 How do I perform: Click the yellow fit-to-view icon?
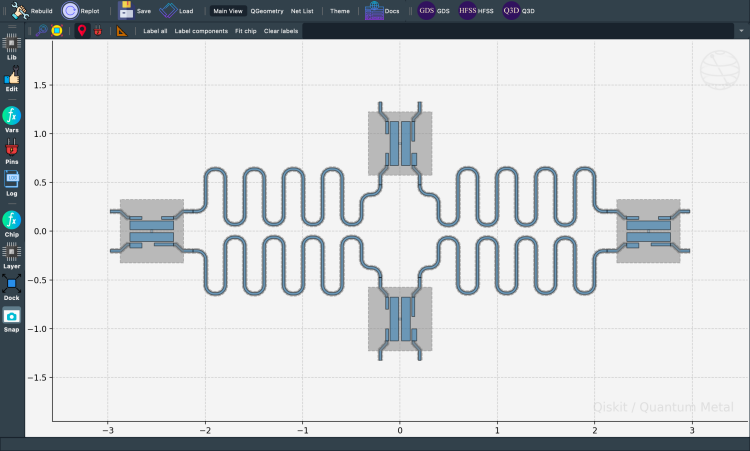click(57, 31)
